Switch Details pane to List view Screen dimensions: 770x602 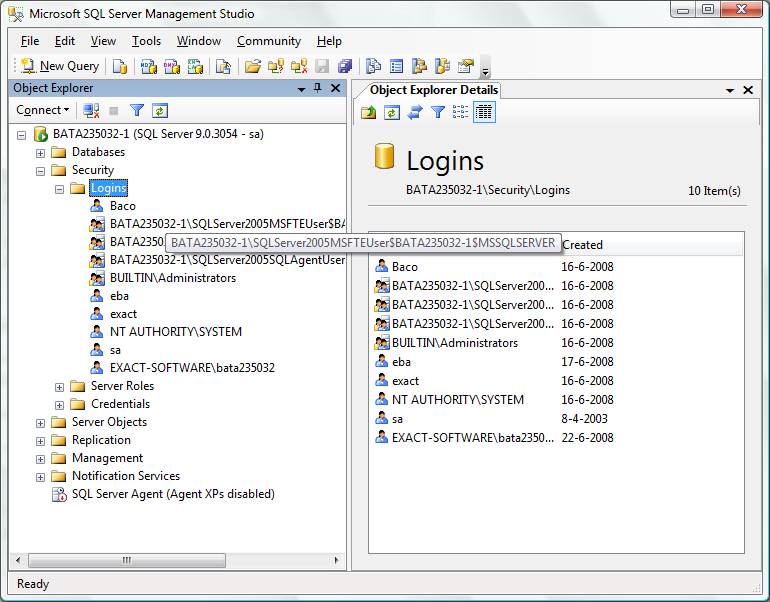click(x=460, y=112)
